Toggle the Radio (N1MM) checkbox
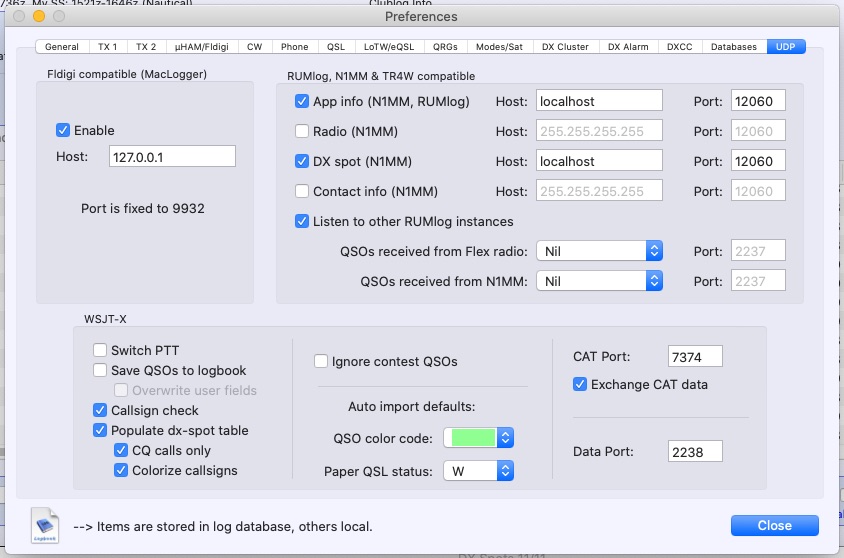The height and width of the screenshot is (558, 844). 302,131
